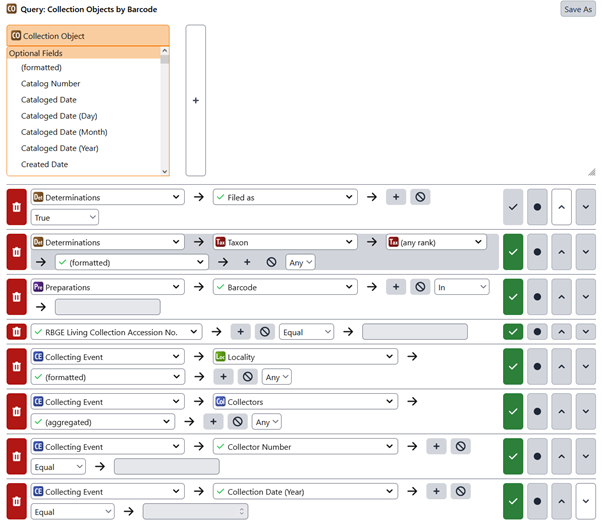The width and height of the screenshot is (602, 526).
Task: Negate the Collector Number filter
Action: (460, 446)
